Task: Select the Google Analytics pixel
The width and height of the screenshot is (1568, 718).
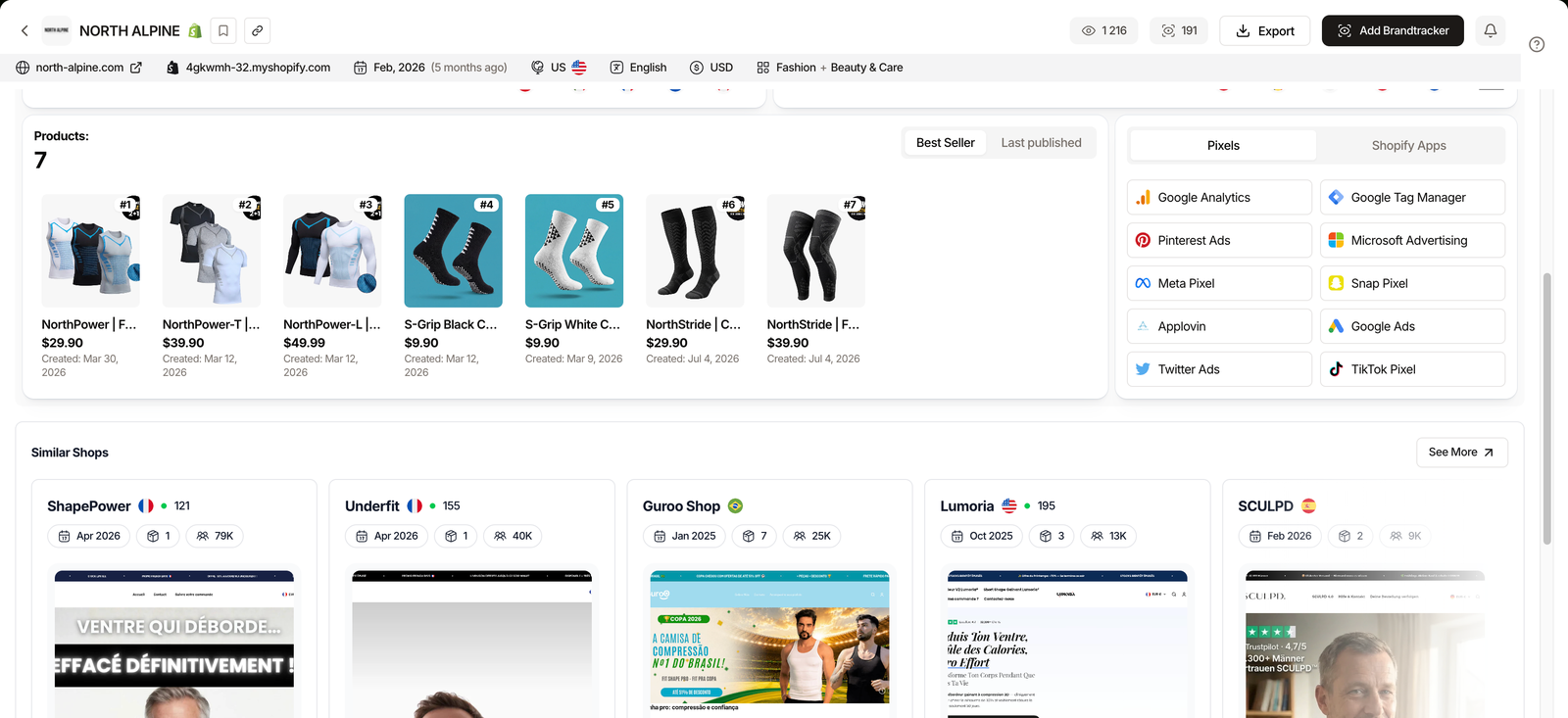Action: click(1219, 197)
